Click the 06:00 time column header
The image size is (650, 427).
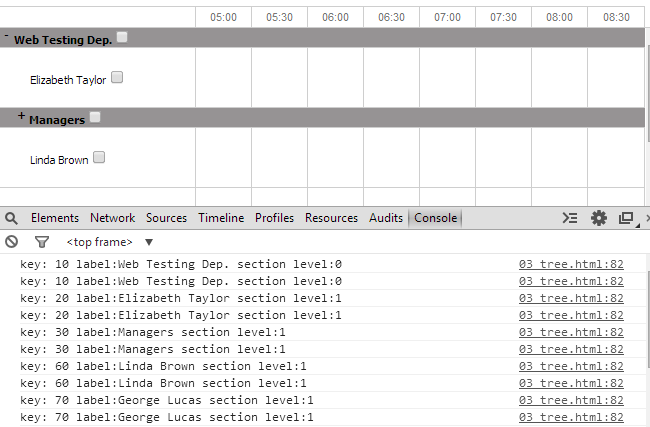click(335, 17)
